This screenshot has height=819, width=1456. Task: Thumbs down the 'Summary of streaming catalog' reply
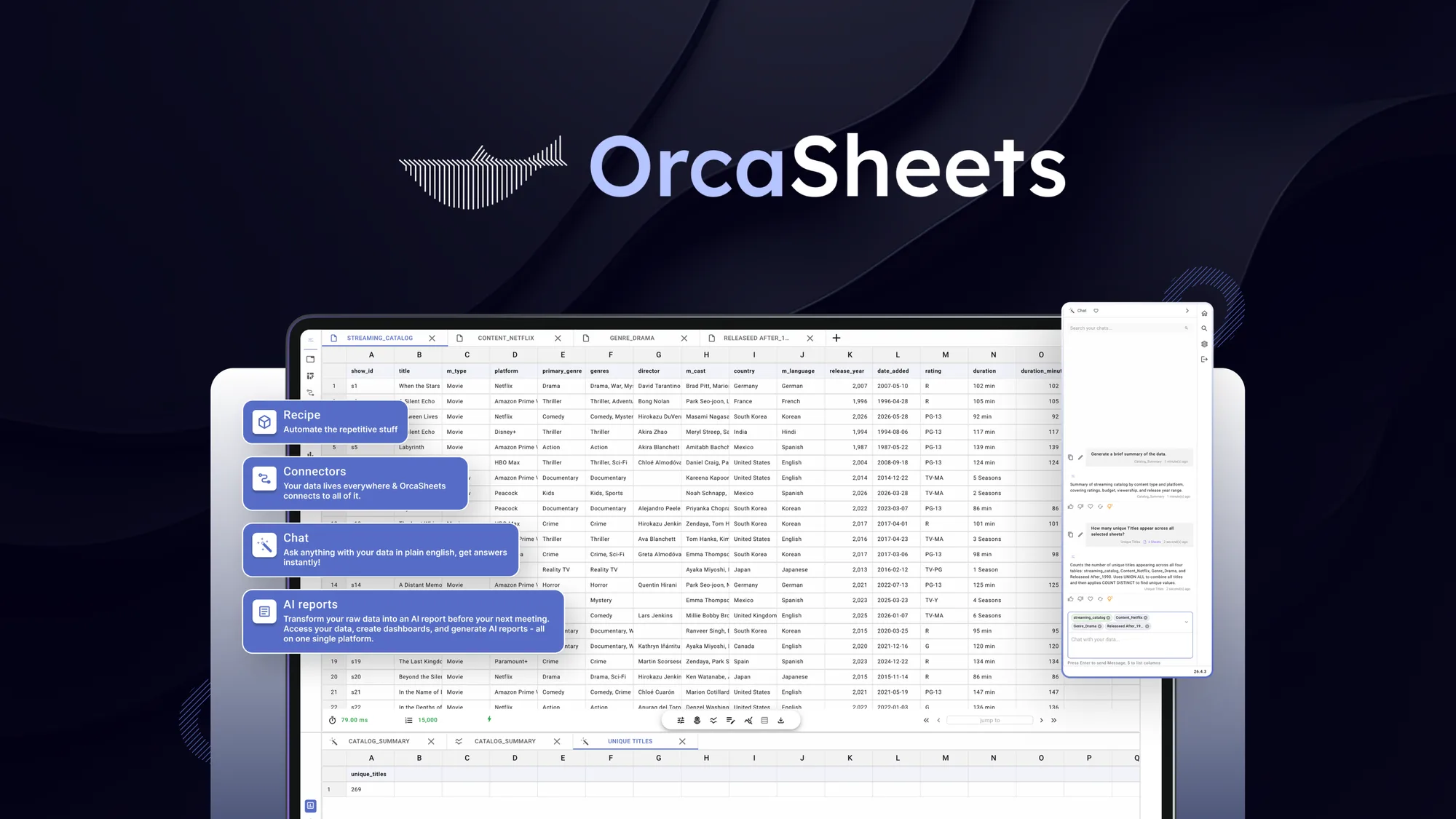[x=1080, y=507]
